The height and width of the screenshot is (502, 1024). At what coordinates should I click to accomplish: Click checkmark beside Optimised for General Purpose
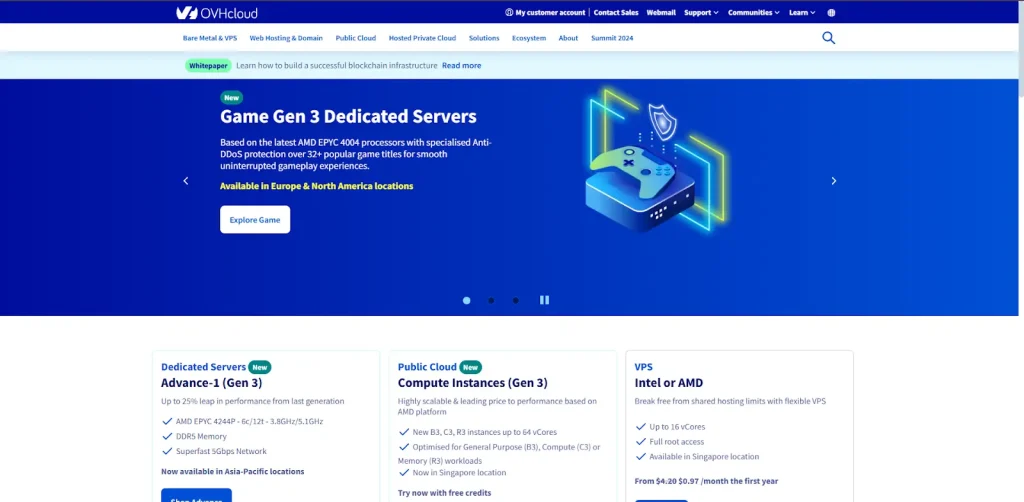(404, 447)
